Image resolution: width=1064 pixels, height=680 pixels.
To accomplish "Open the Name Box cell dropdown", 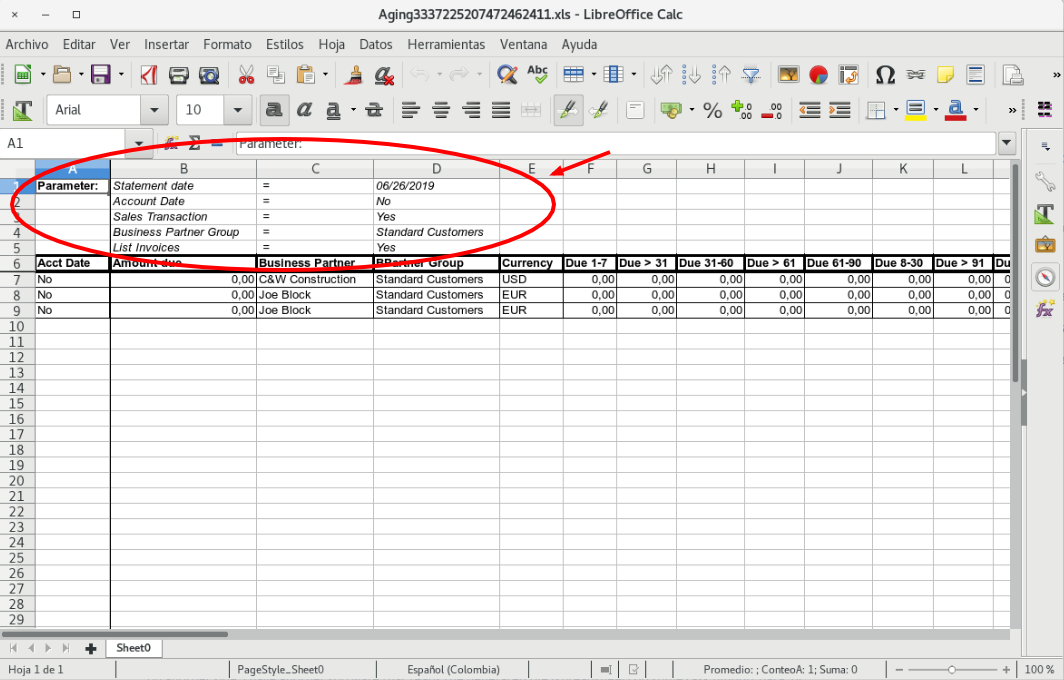I will pos(140,143).
